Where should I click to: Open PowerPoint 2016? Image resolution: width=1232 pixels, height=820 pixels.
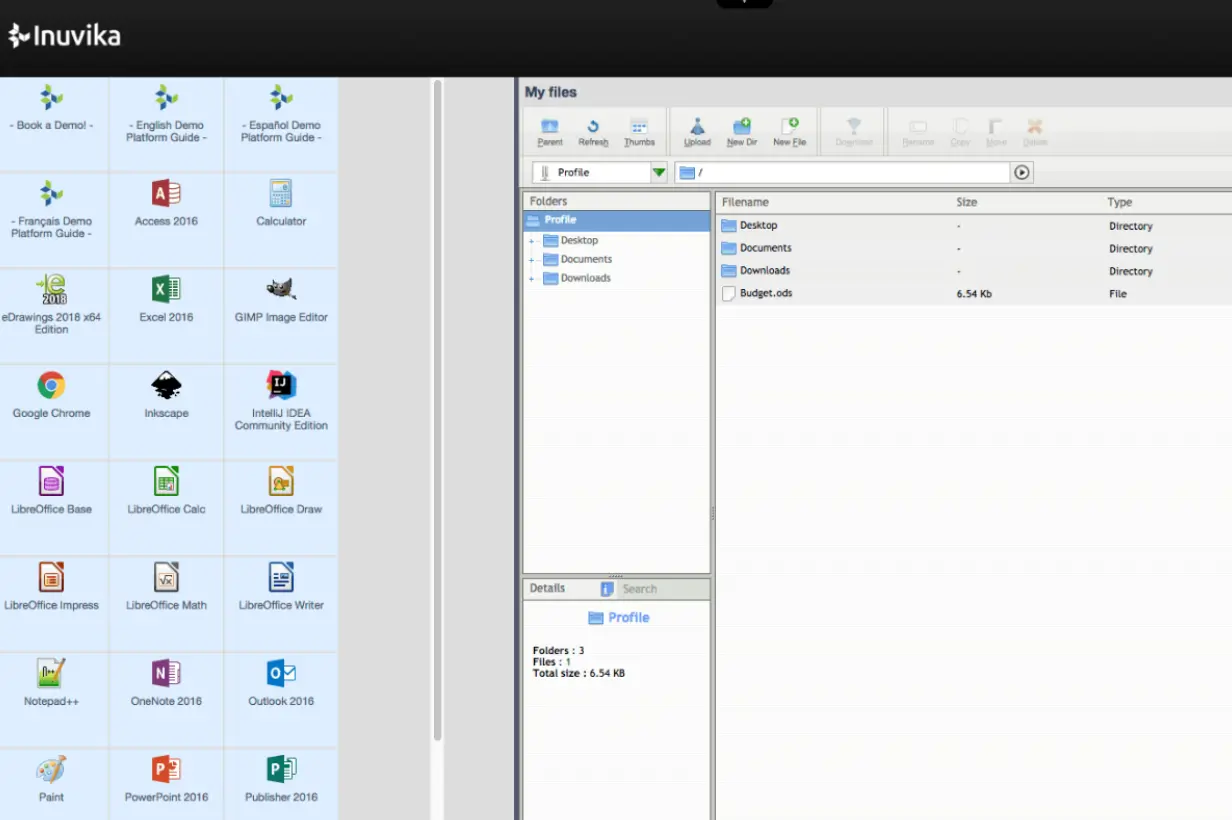166,780
